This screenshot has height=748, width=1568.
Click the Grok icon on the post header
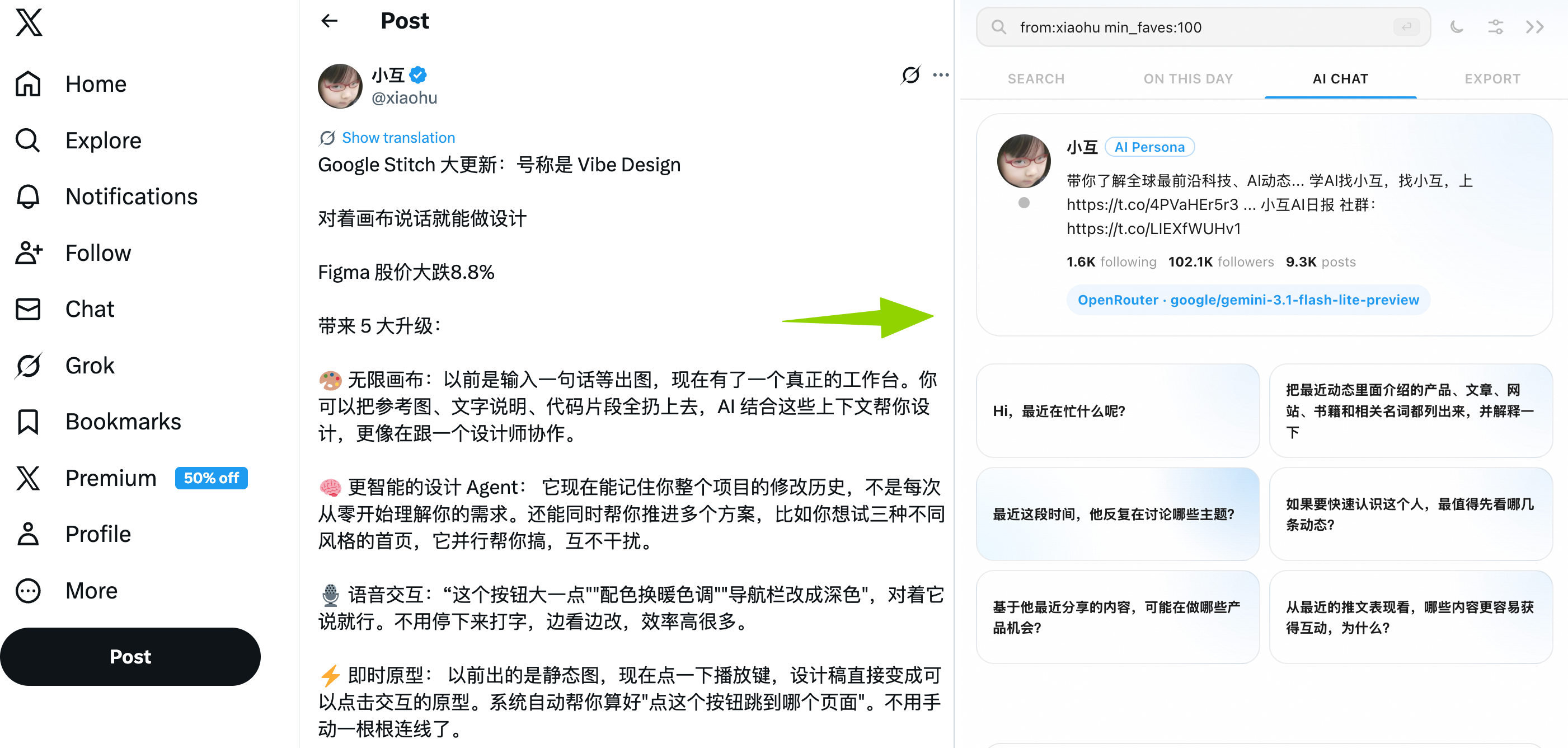(x=910, y=75)
